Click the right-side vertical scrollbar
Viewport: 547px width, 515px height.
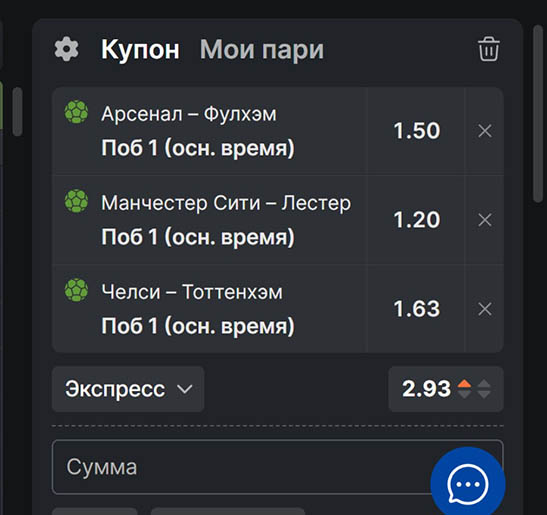(539, 113)
